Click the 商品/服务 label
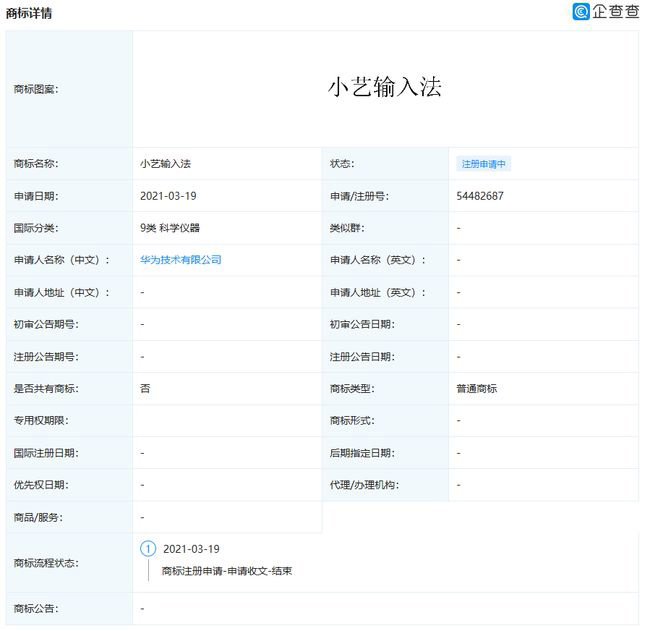The image size is (650, 631). [x=38, y=517]
